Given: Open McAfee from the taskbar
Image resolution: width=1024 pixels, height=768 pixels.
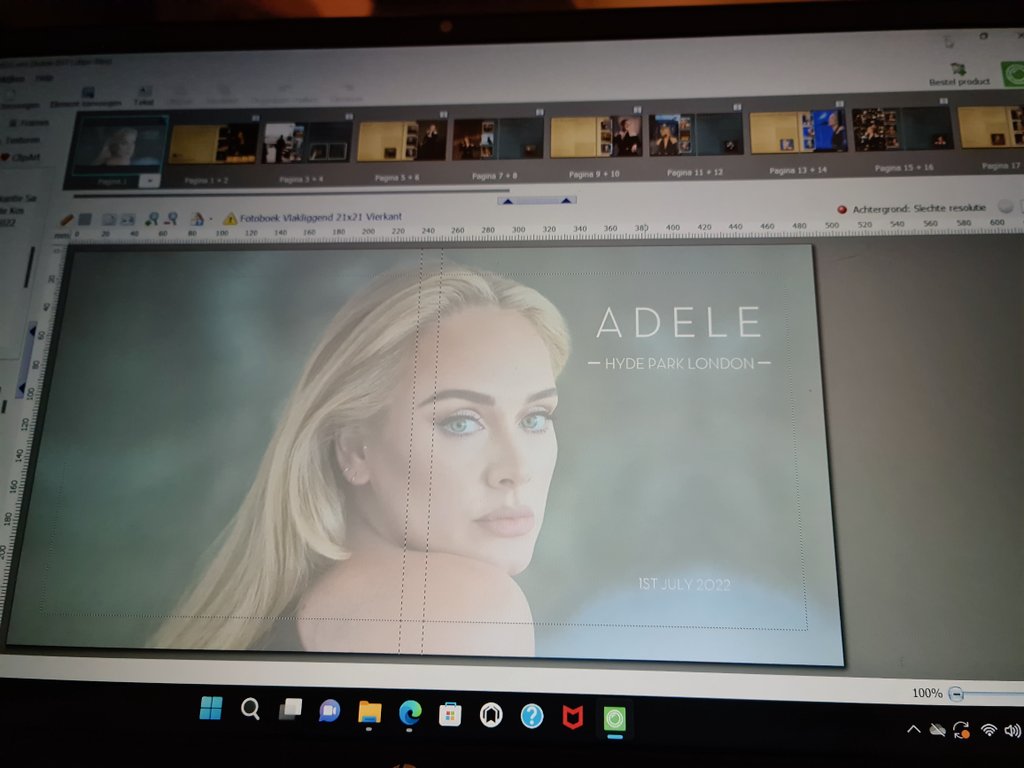Looking at the screenshot, I should click(573, 718).
